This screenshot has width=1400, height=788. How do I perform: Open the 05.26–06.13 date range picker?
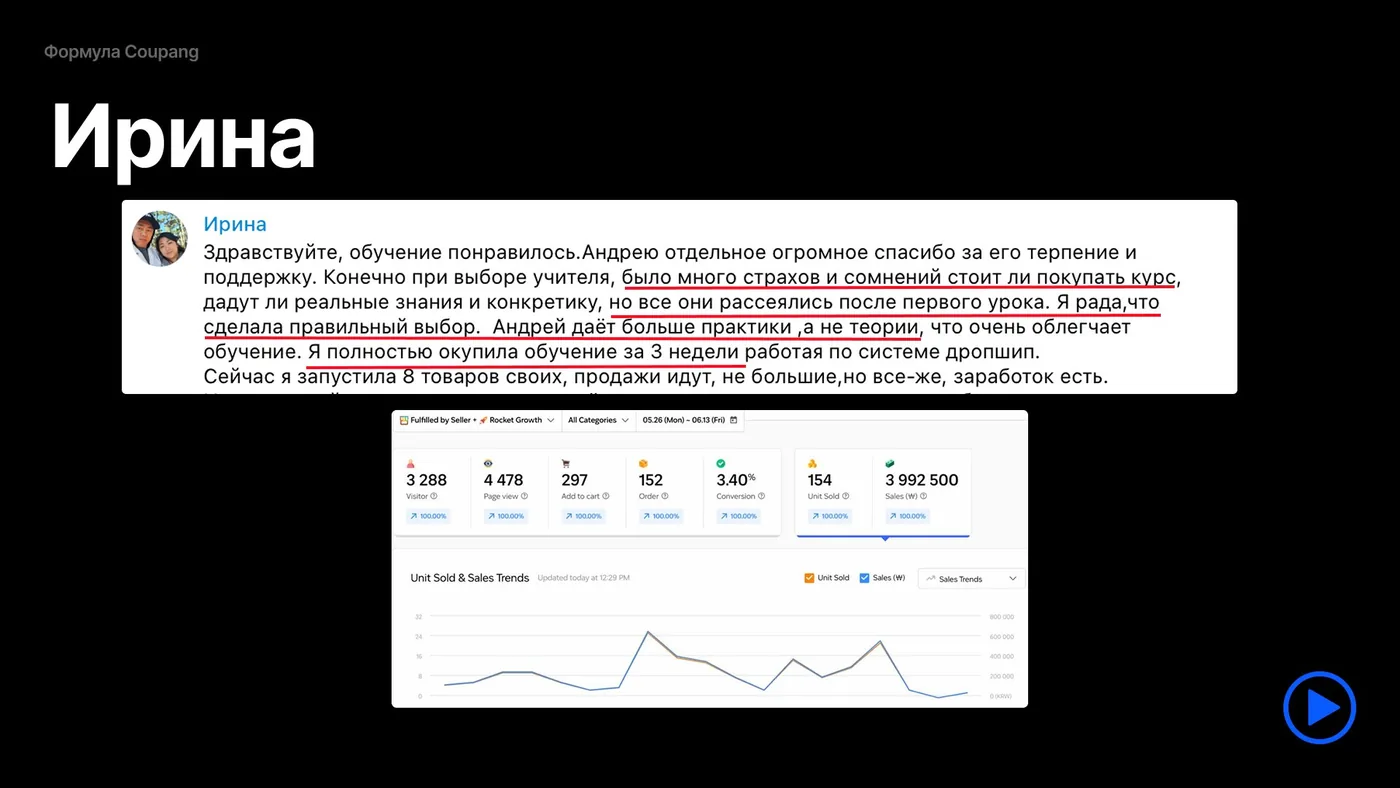690,420
